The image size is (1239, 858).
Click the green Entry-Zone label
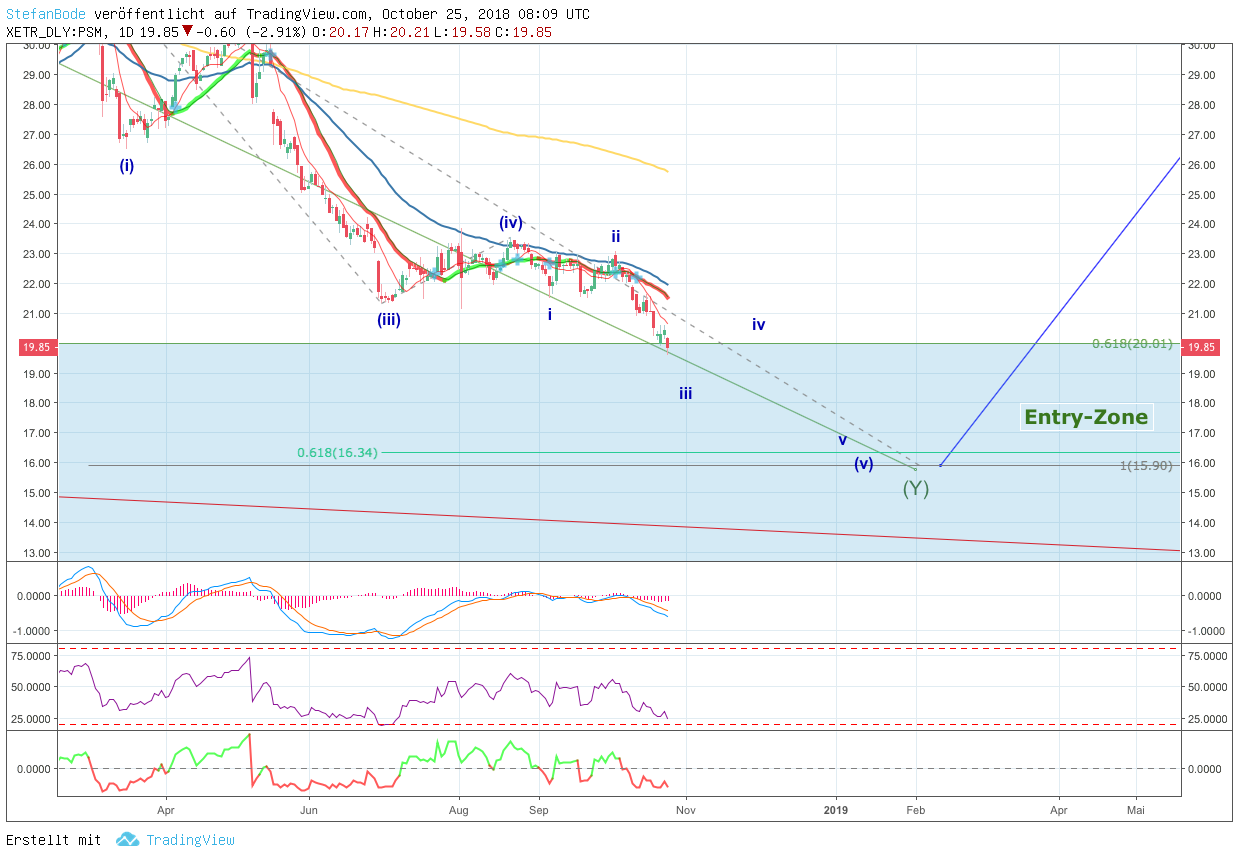click(1086, 417)
